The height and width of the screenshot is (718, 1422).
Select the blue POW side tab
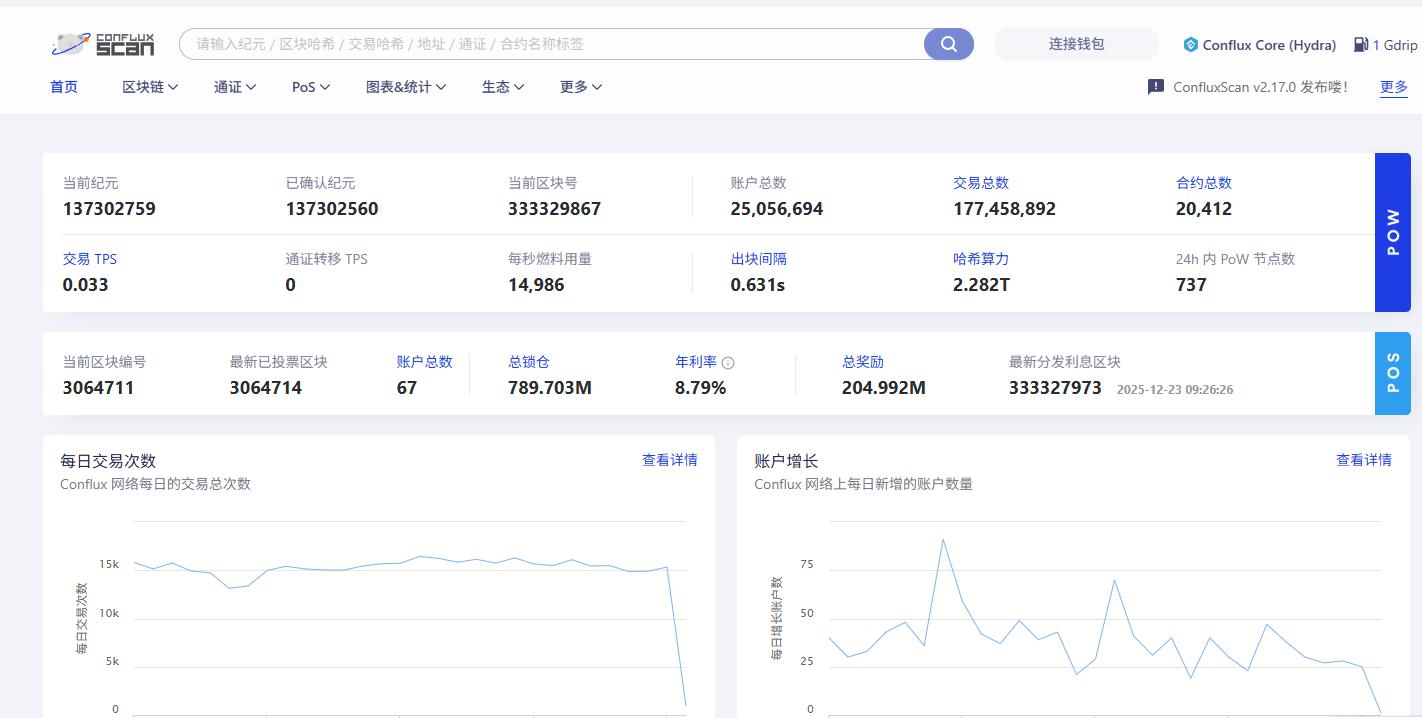coord(1392,232)
